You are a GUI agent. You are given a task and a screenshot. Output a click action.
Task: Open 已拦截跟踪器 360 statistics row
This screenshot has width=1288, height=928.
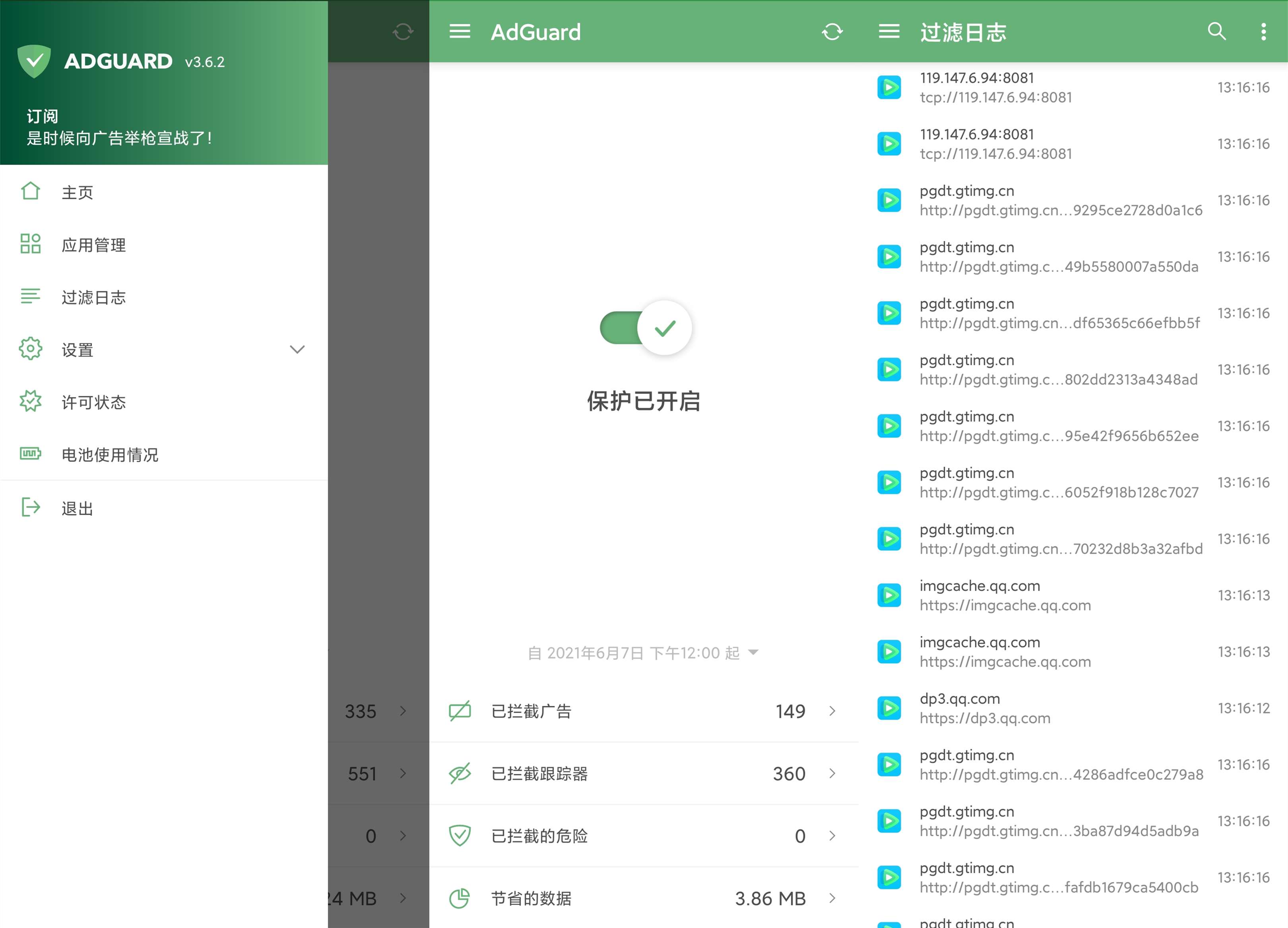(x=644, y=773)
